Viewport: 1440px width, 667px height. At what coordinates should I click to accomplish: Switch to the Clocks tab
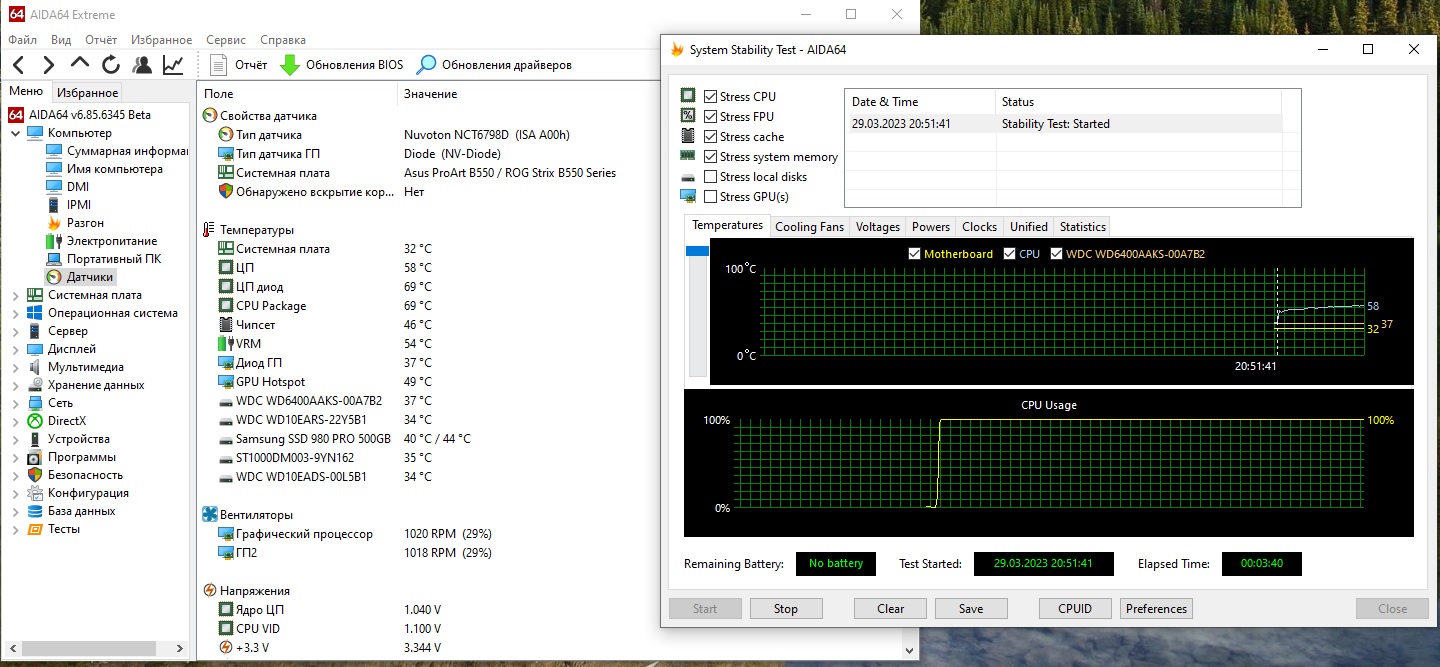click(979, 227)
